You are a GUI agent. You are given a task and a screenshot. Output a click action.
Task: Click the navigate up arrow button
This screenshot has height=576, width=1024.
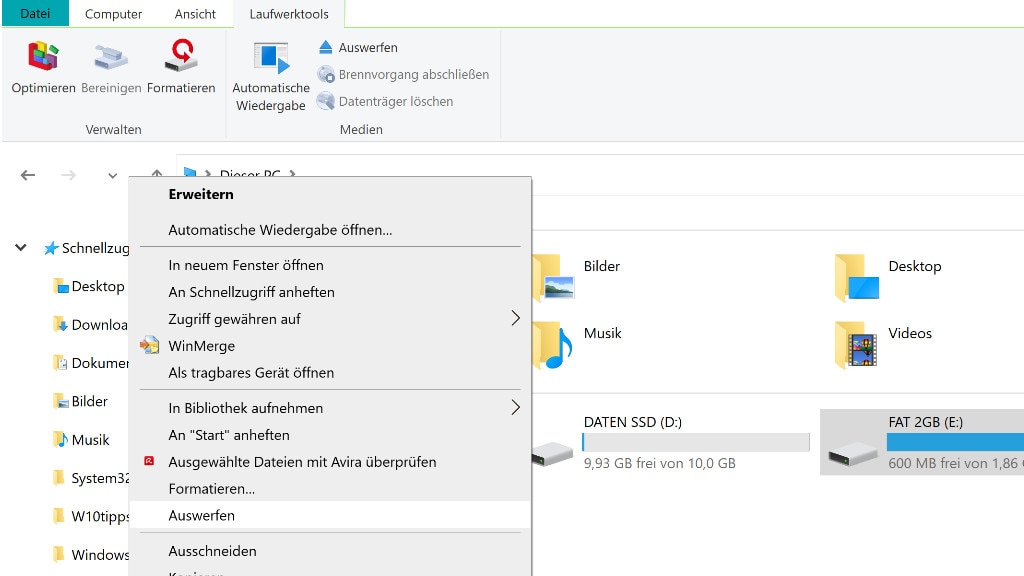tap(156, 175)
